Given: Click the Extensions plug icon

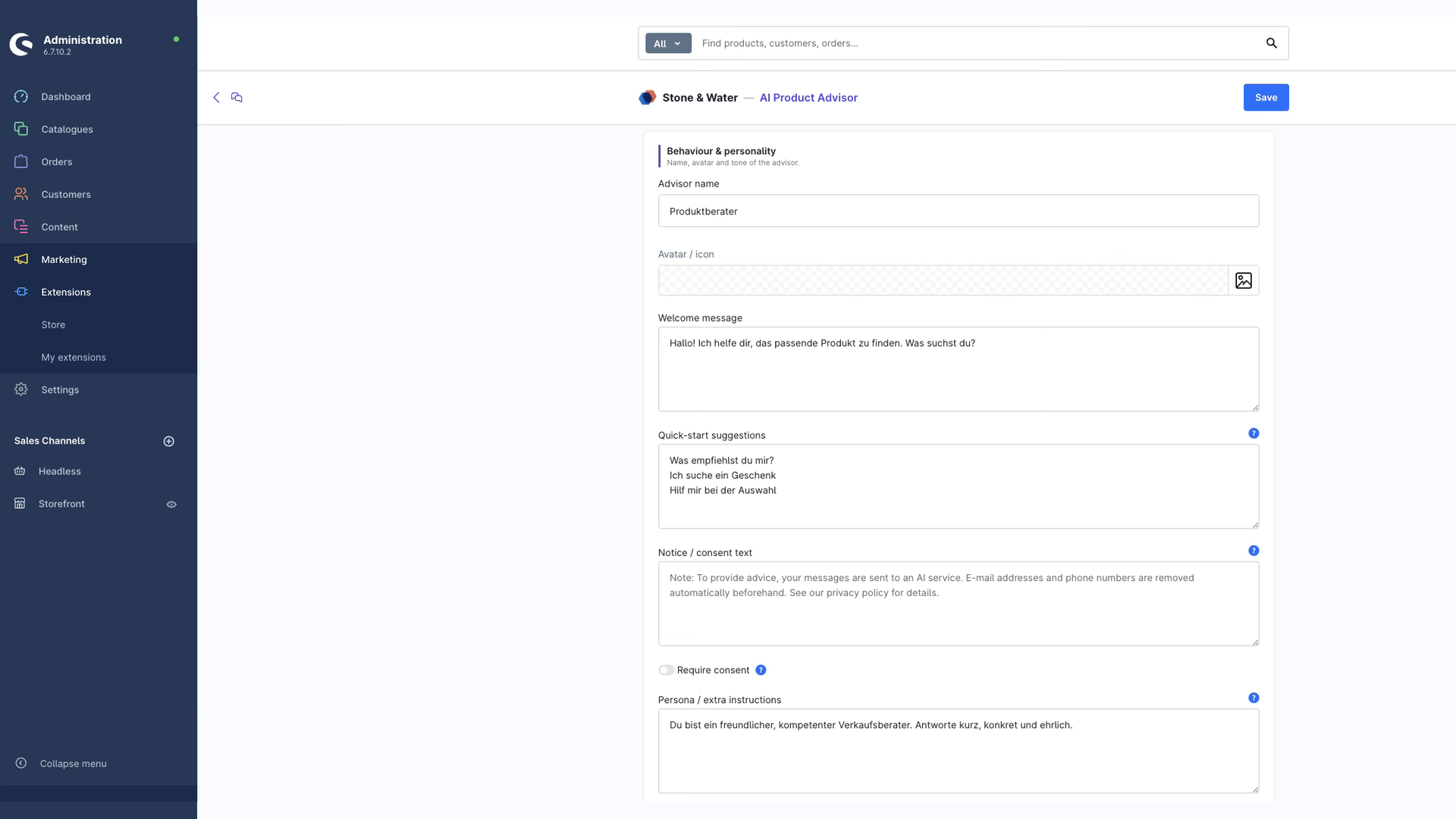Looking at the screenshot, I should pos(21,292).
